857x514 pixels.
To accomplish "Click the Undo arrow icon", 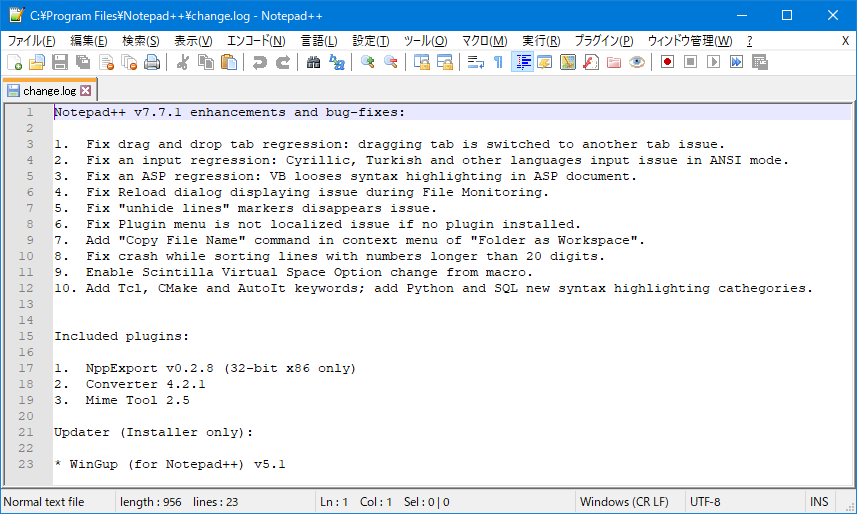I will 260,62.
